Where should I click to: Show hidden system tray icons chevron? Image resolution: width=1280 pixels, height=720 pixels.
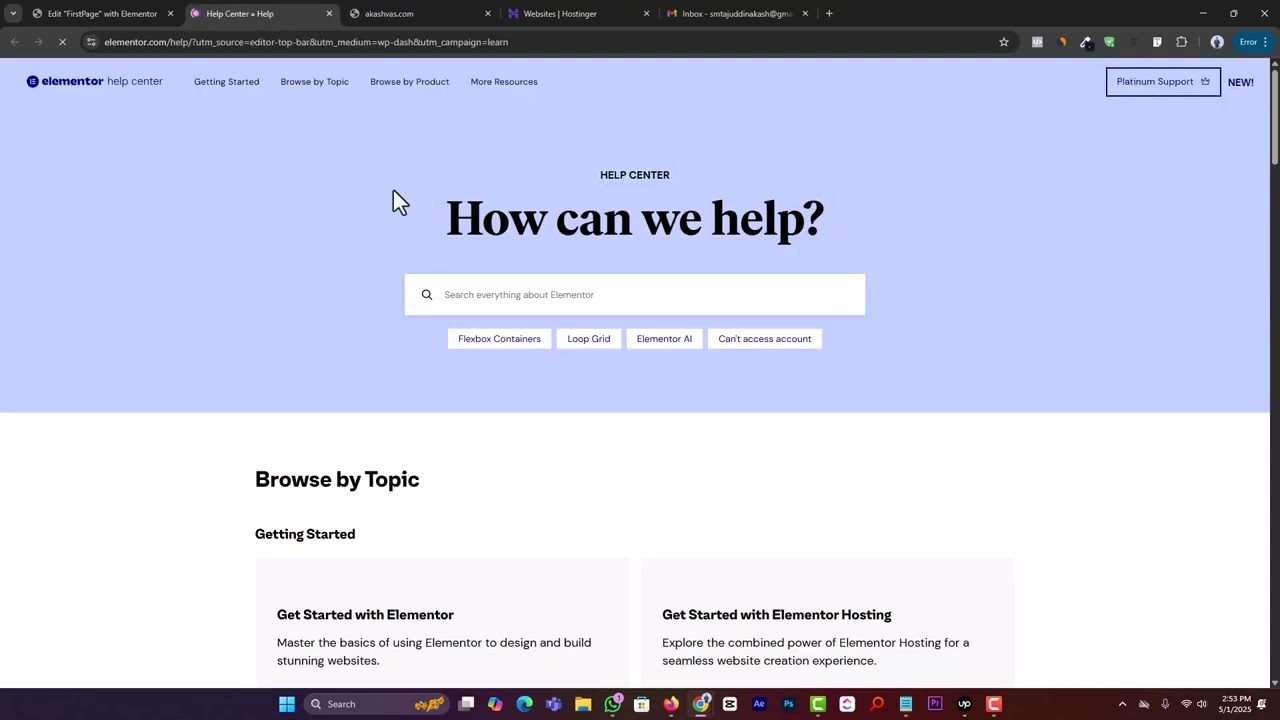tap(1122, 704)
